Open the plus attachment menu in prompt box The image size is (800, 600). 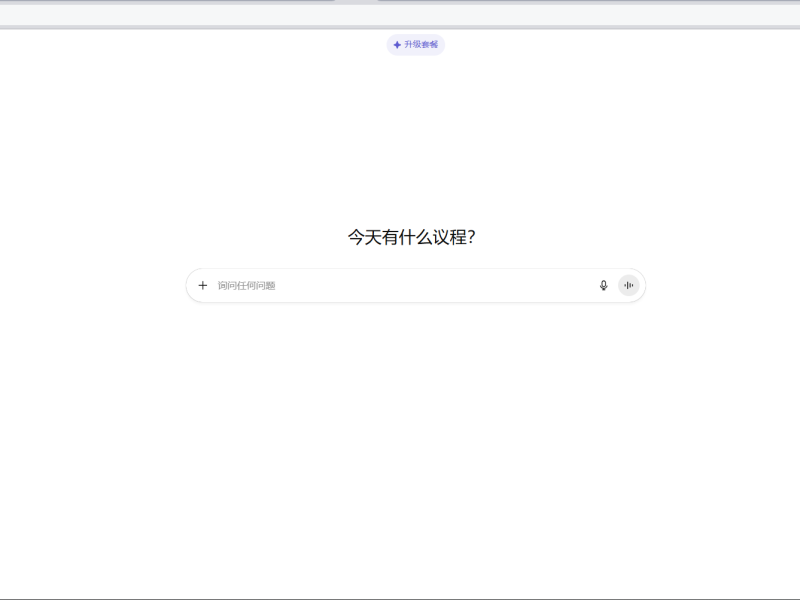pos(203,285)
